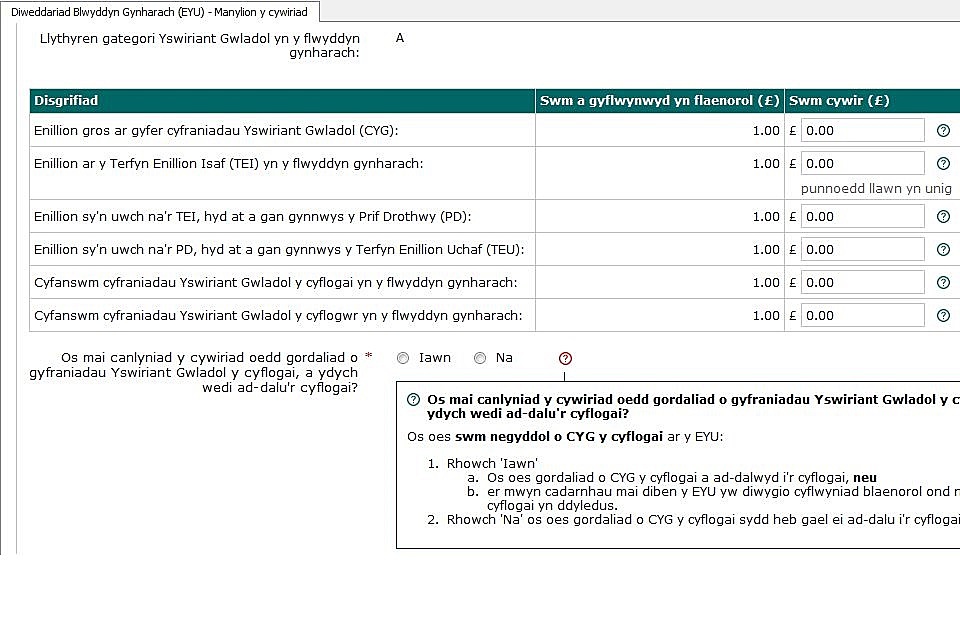Click help icon for cyfraniadau y cyflogwr row
This screenshot has width=960, height=640.
pos(943,316)
